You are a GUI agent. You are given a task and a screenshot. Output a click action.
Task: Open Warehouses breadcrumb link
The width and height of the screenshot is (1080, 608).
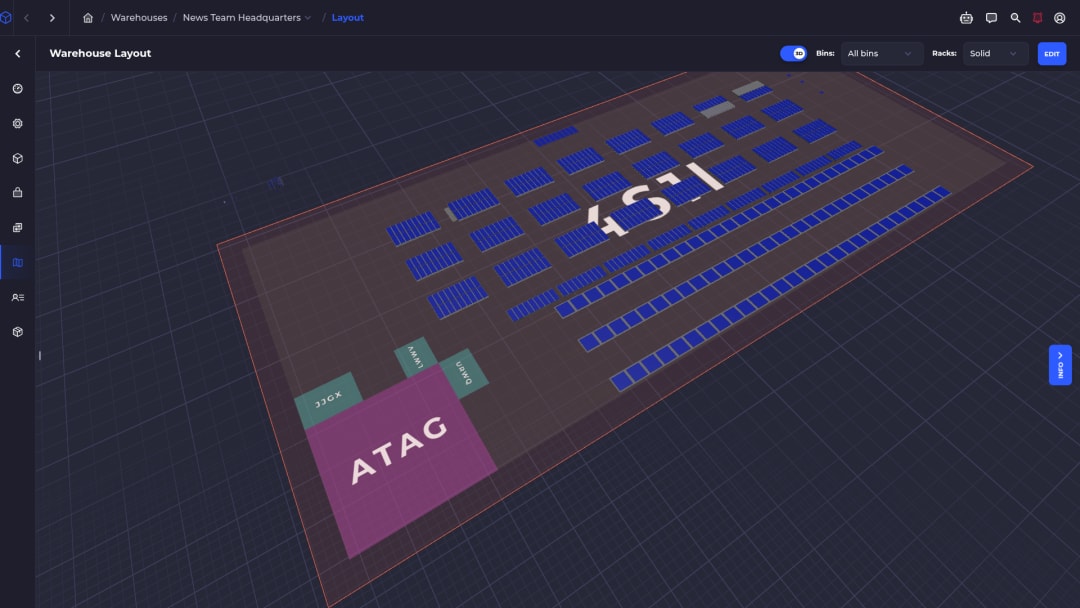139,18
